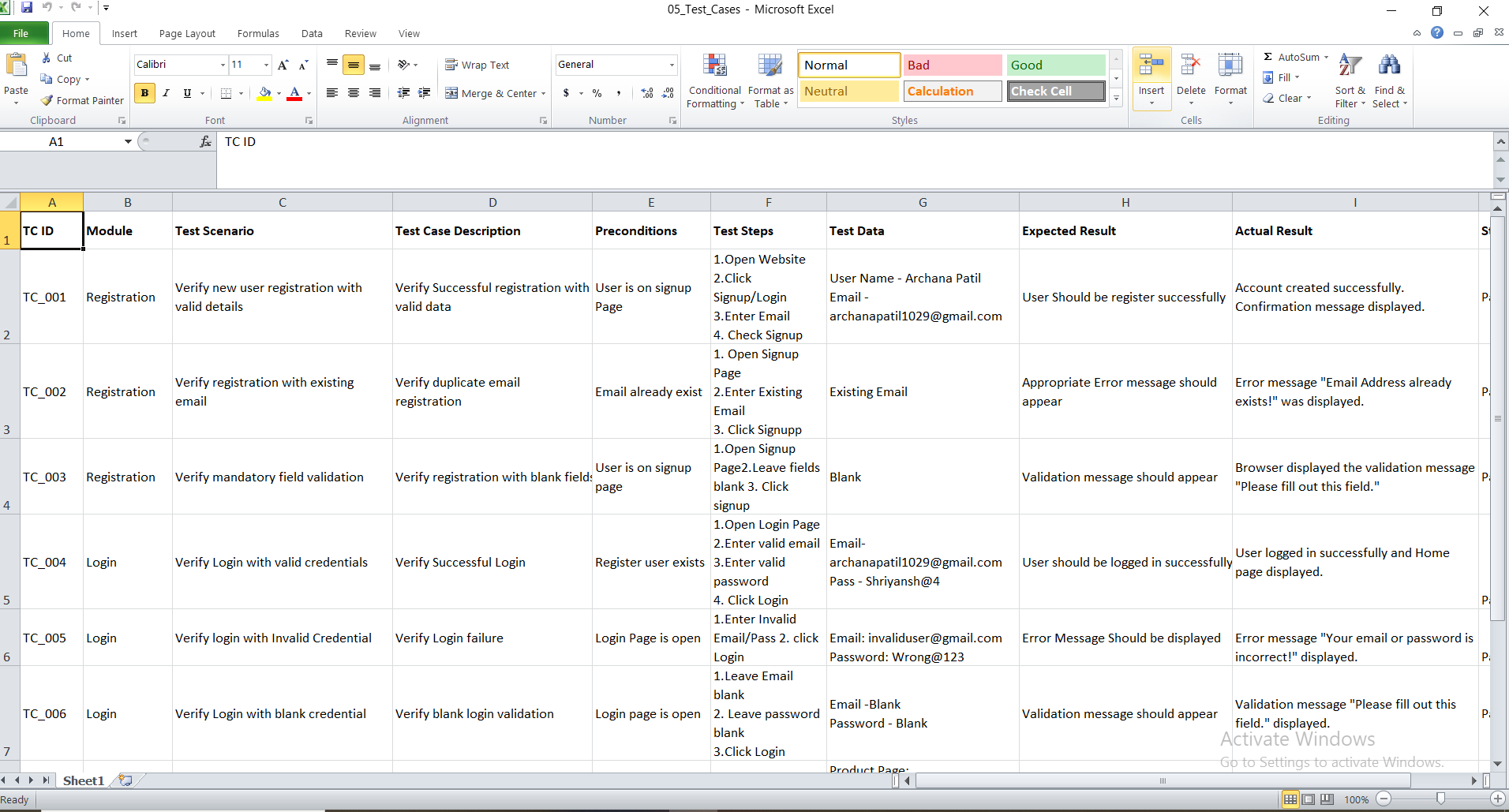Apply the Bad cell style
Viewport: 1509px width, 812px height.
(x=952, y=65)
